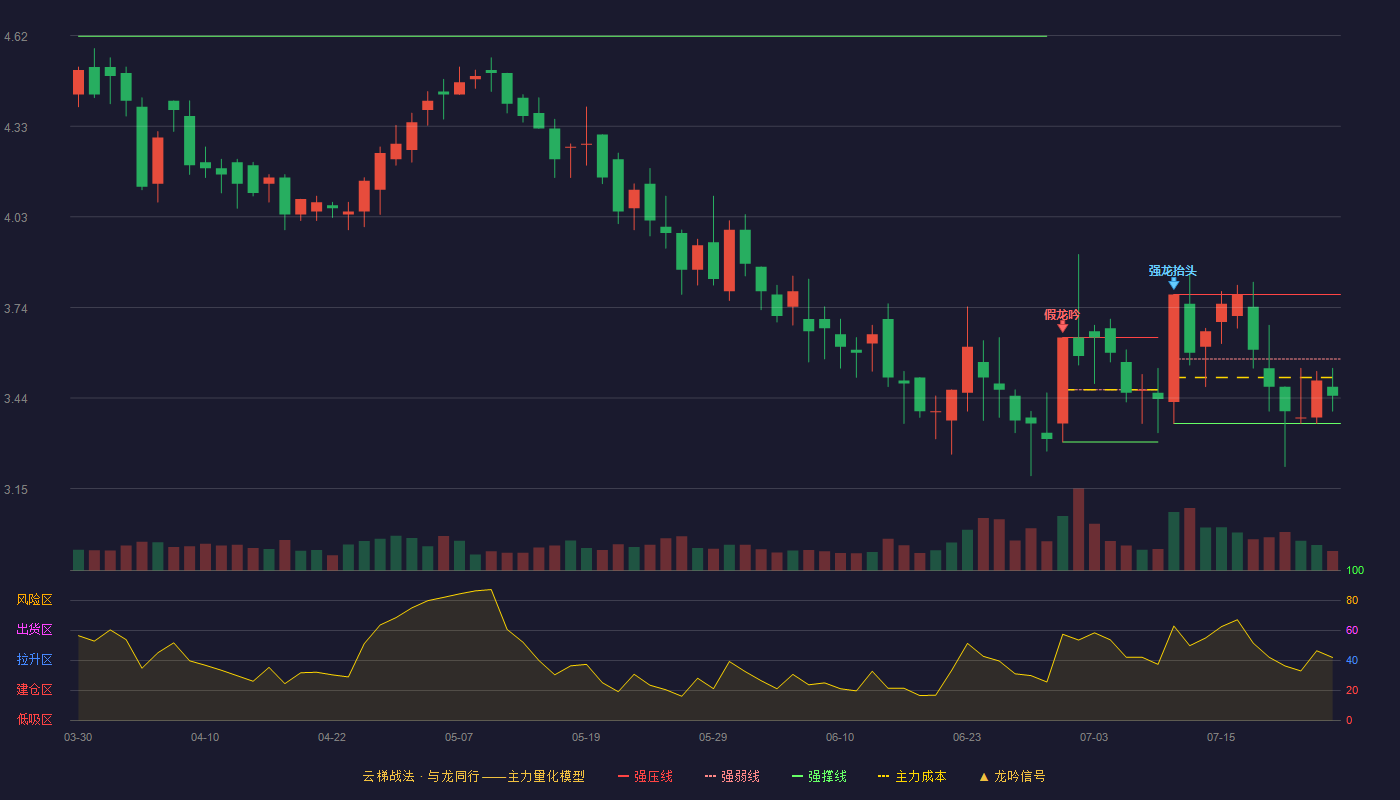Click the 07-03 date label
This screenshot has width=1400, height=800.
[1094, 737]
